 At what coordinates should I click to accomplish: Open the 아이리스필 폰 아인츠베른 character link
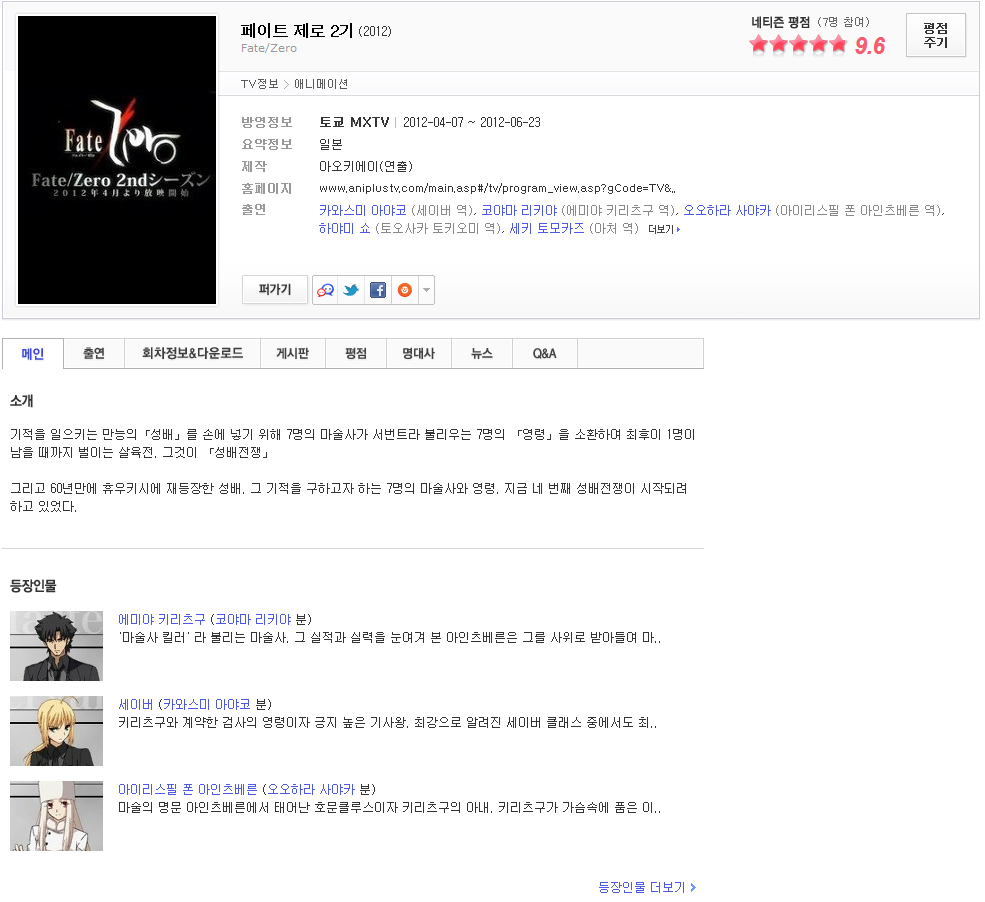(188, 790)
